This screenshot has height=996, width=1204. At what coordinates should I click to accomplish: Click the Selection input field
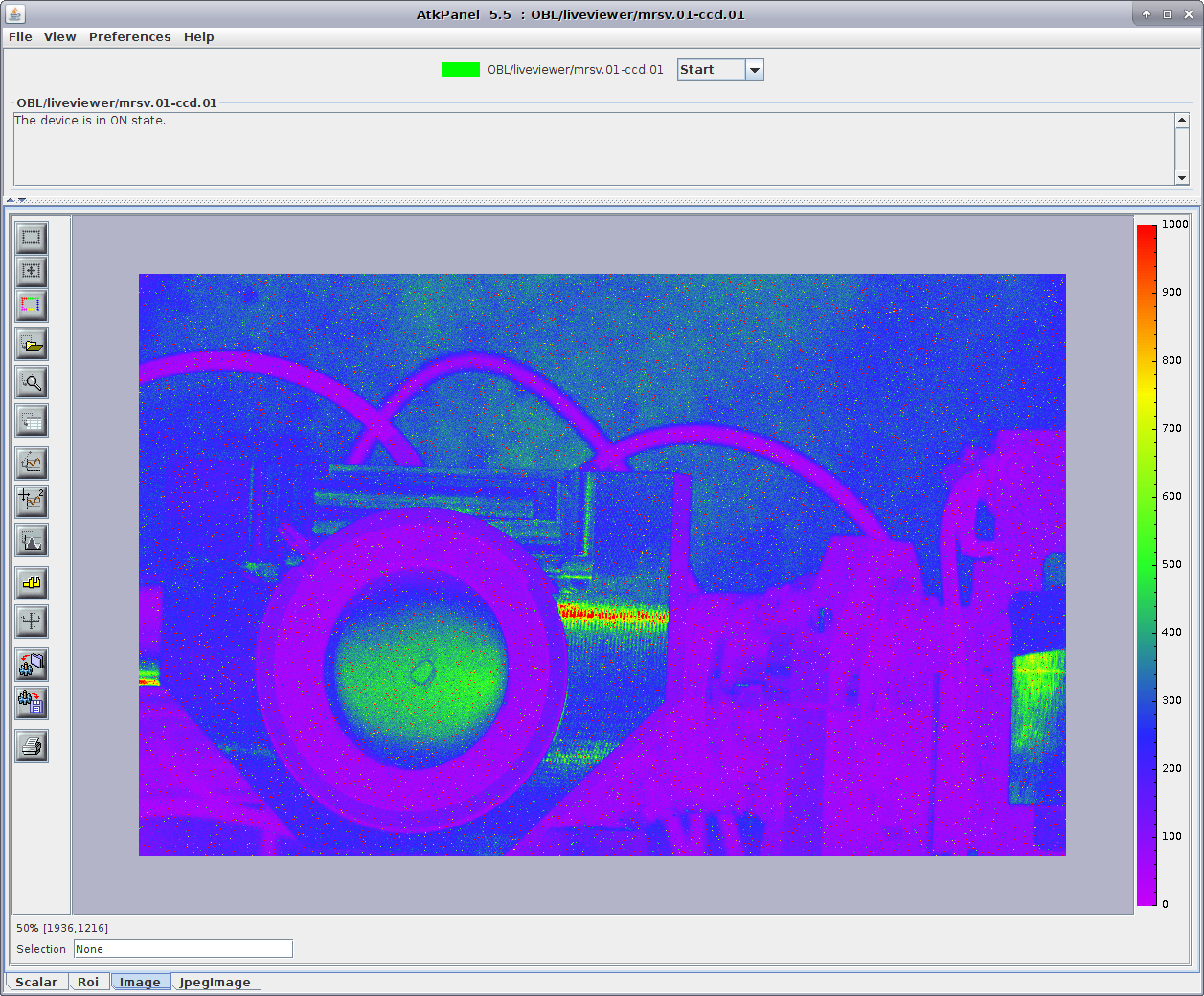183,949
